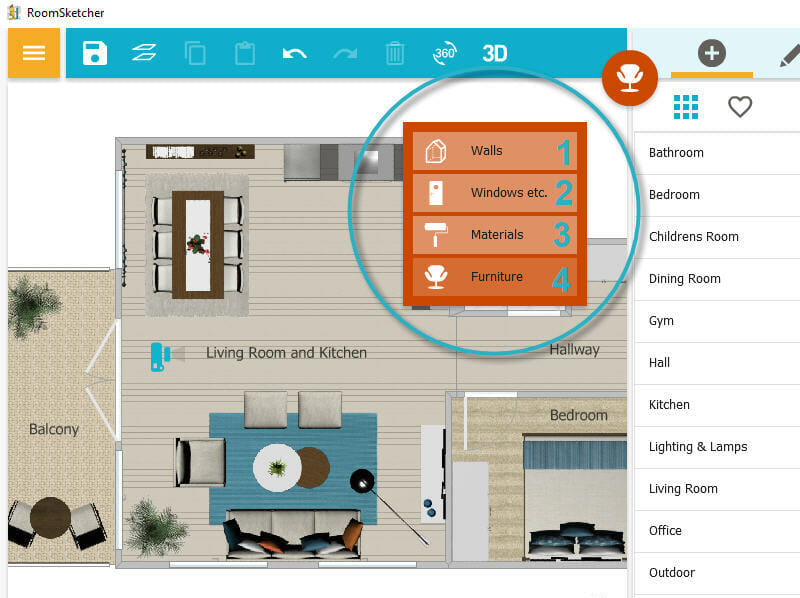Undo the last change
Screen dimensions: 800x598
pos(296,53)
